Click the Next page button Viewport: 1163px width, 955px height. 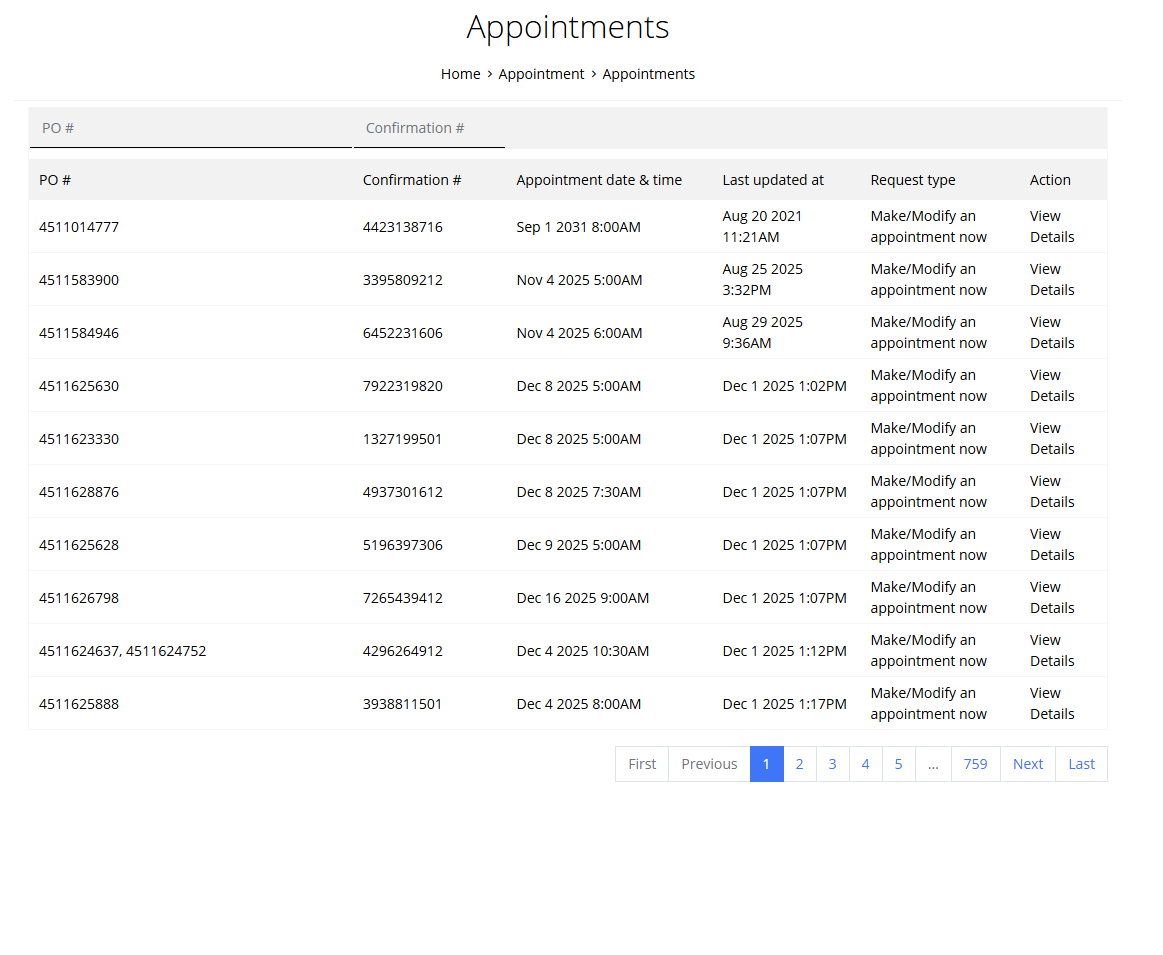click(1027, 764)
